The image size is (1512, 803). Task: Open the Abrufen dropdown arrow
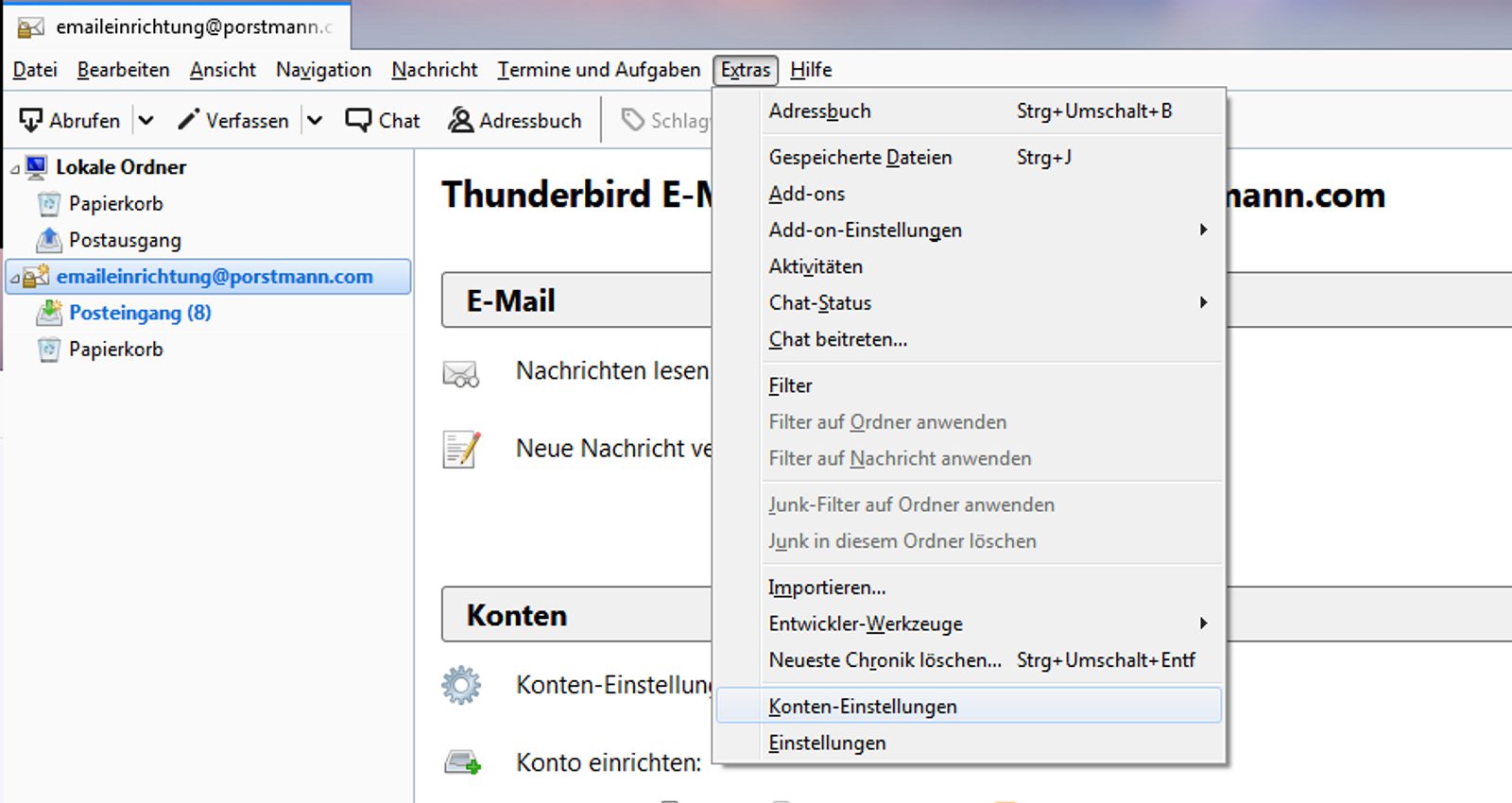pyautogui.click(x=146, y=120)
